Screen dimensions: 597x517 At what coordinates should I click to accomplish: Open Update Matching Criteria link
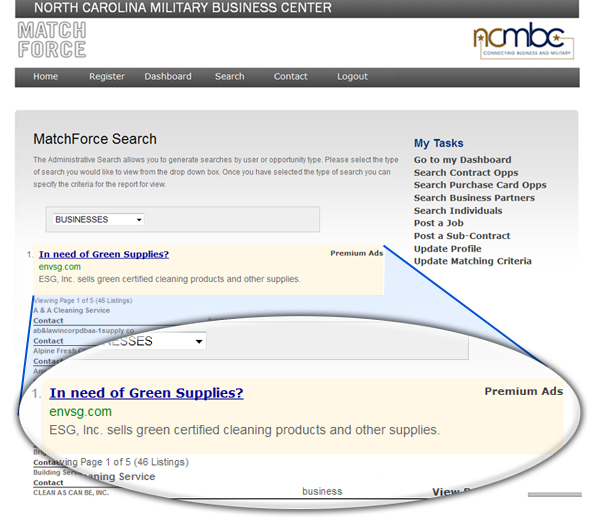pyautogui.click(x=473, y=261)
